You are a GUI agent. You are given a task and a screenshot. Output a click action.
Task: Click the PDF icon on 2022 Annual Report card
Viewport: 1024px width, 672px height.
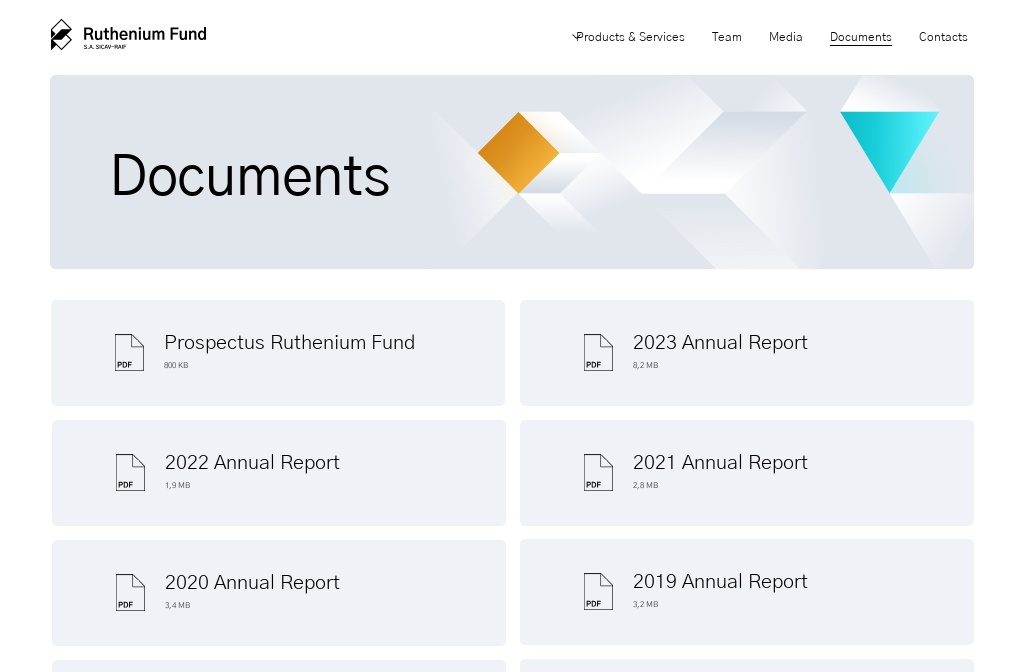coord(130,472)
